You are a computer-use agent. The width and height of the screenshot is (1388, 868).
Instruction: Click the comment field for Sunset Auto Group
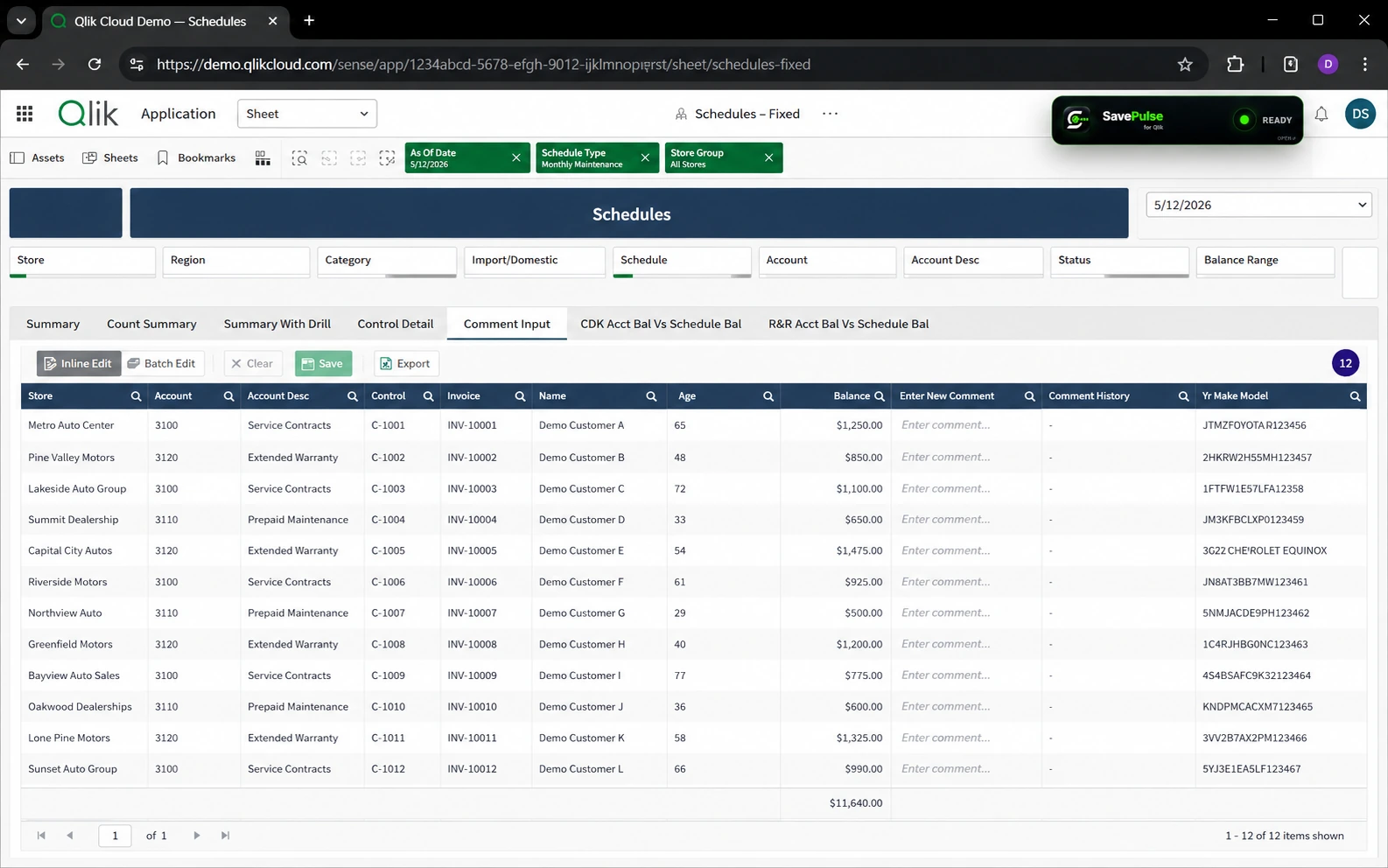(x=966, y=769)
